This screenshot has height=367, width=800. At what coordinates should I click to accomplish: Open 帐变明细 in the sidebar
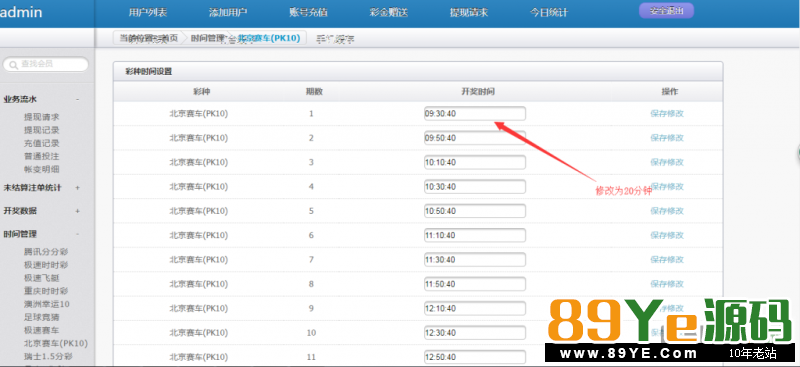point(41,169)
